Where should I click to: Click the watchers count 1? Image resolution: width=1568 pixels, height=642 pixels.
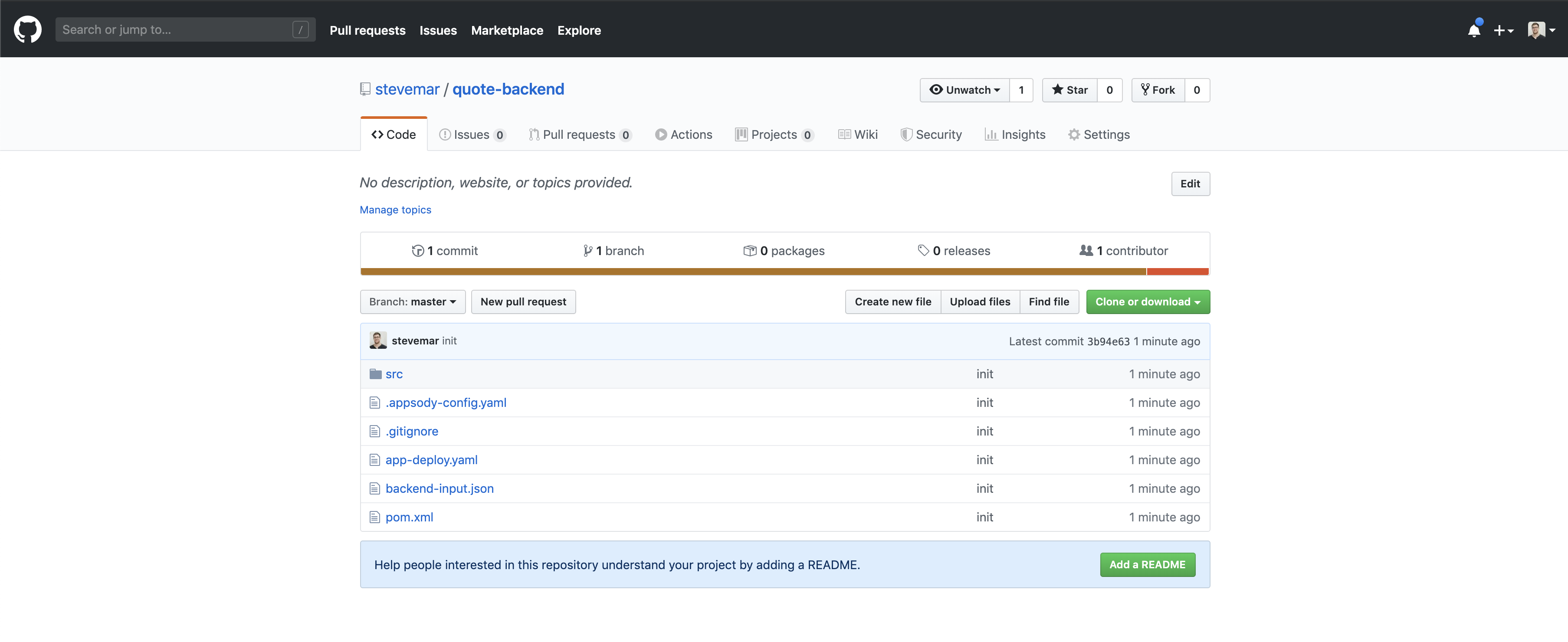coord(1021,89)
